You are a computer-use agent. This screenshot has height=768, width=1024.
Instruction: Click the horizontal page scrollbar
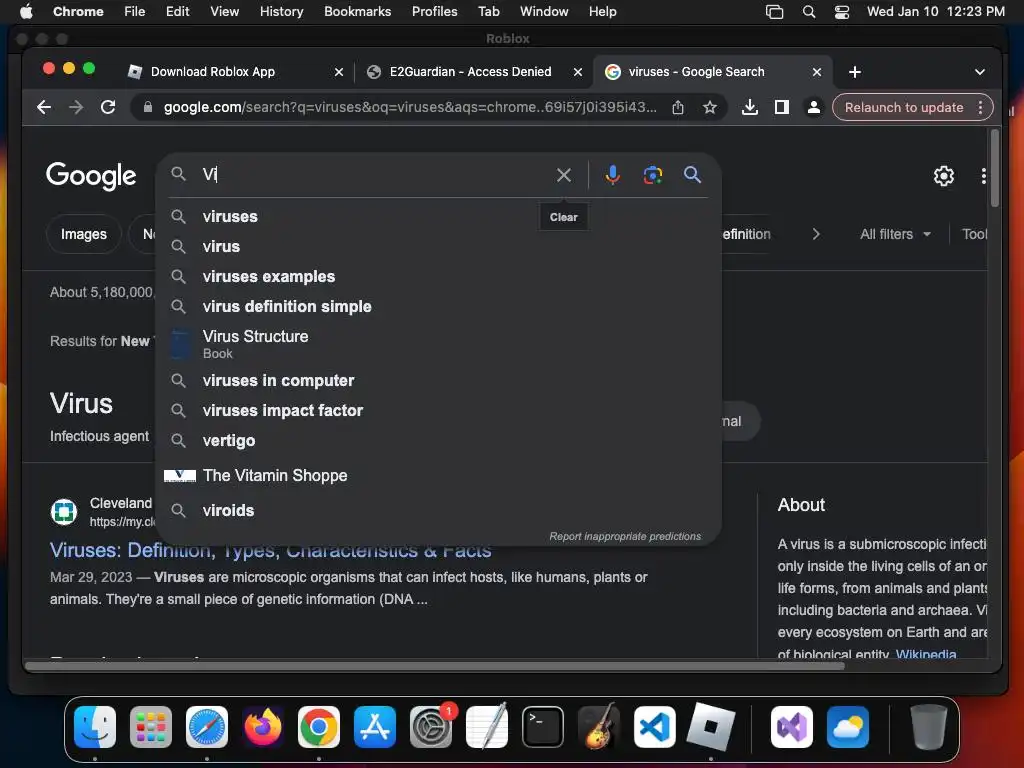click(x=434, y=666)
